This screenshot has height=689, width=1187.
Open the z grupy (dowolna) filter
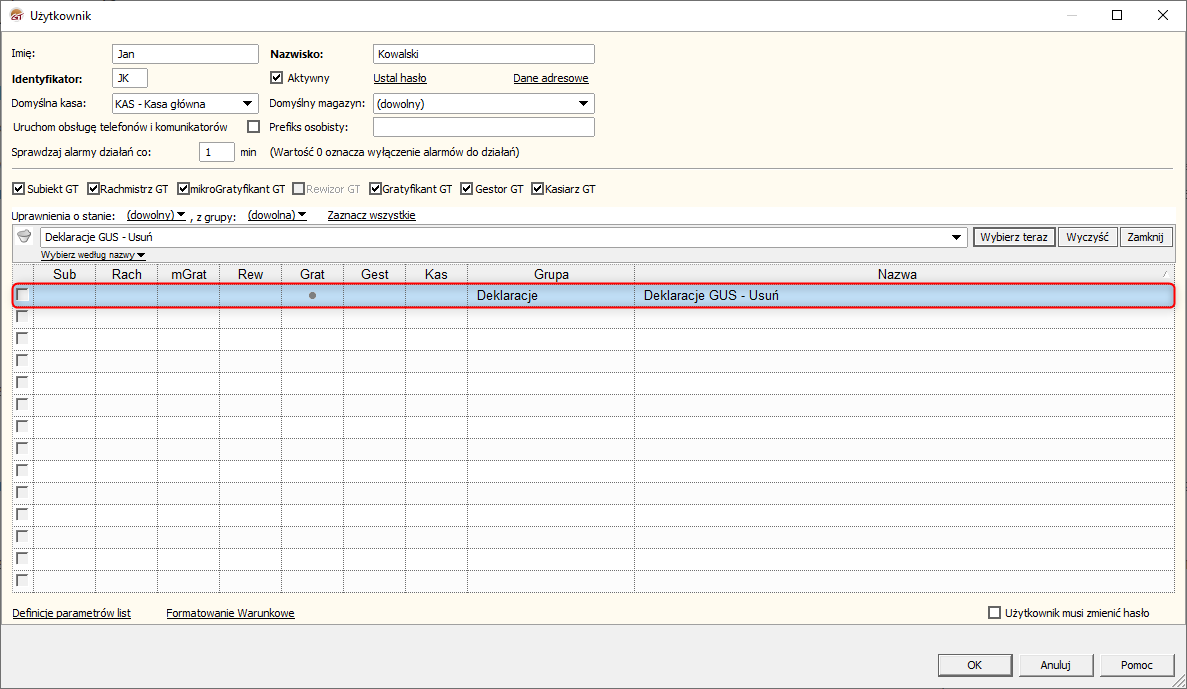[x=277, y=215]
